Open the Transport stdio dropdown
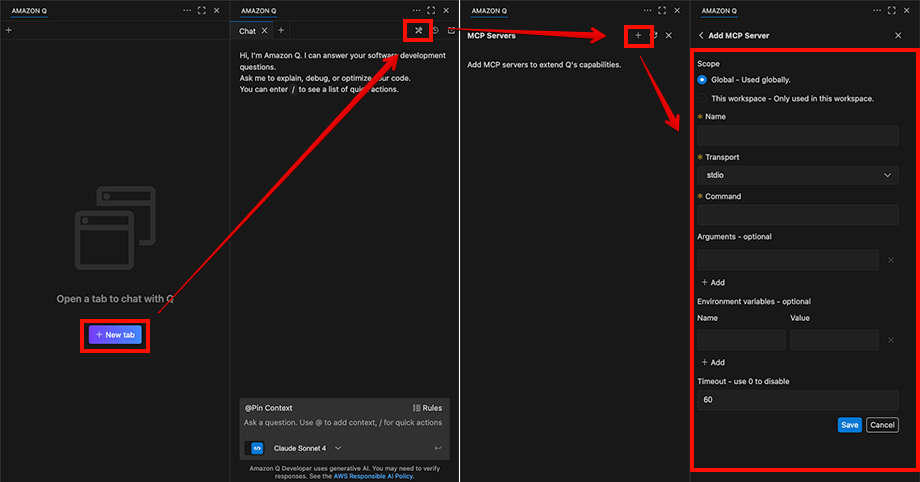The height and width of the screenshot is (482, 920). click(797, 175)
